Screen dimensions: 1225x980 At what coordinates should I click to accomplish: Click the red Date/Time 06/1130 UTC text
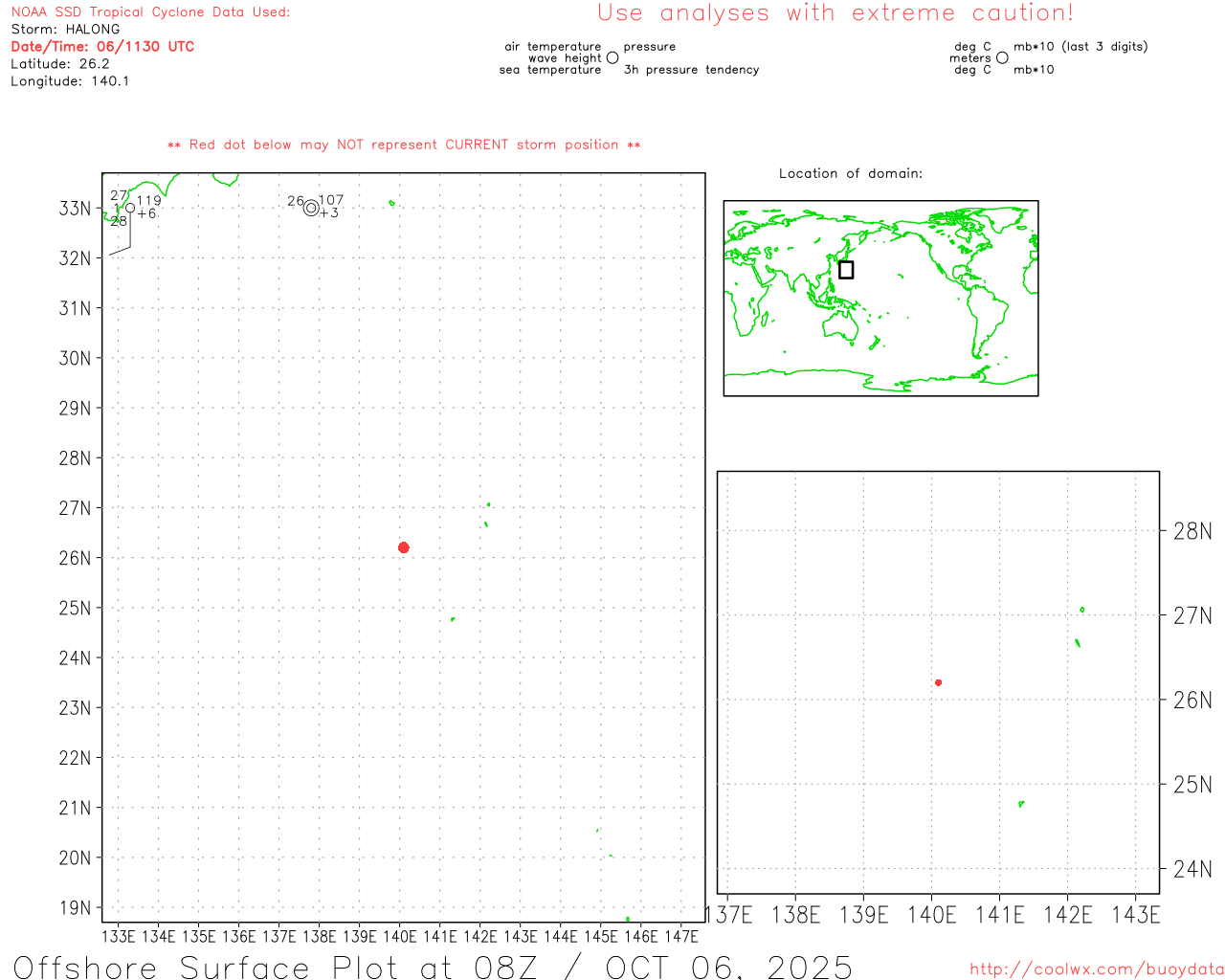tap(102, 47)
